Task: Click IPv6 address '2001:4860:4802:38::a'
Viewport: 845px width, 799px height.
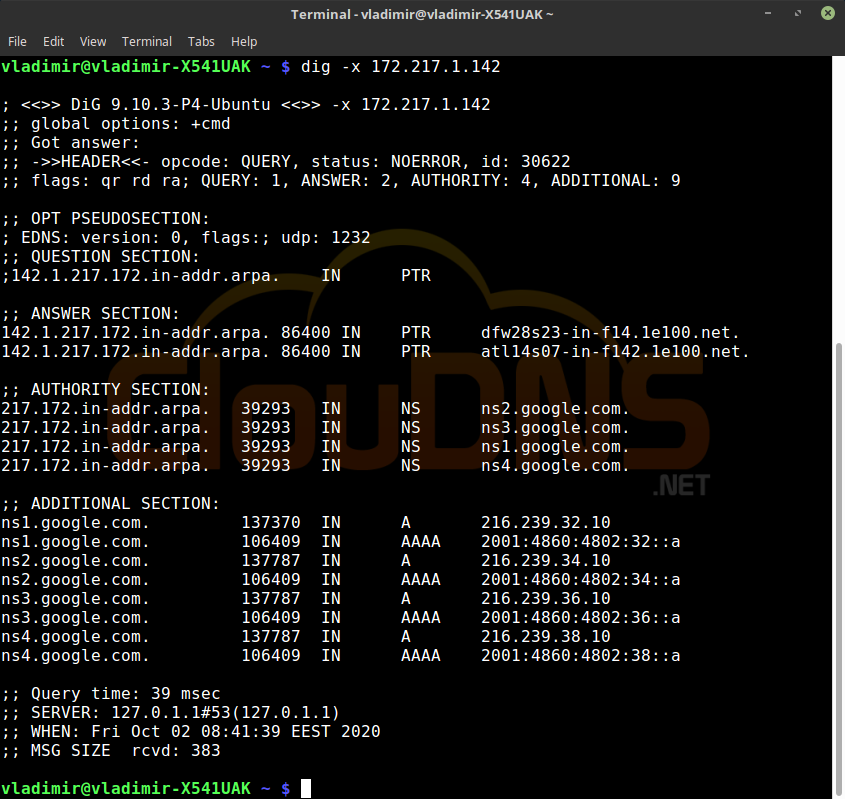Action: (x=580, y=655)
